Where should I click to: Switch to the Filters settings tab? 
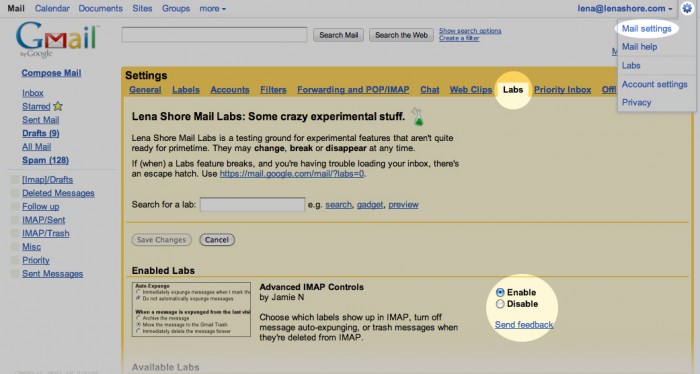coord(273,90)
